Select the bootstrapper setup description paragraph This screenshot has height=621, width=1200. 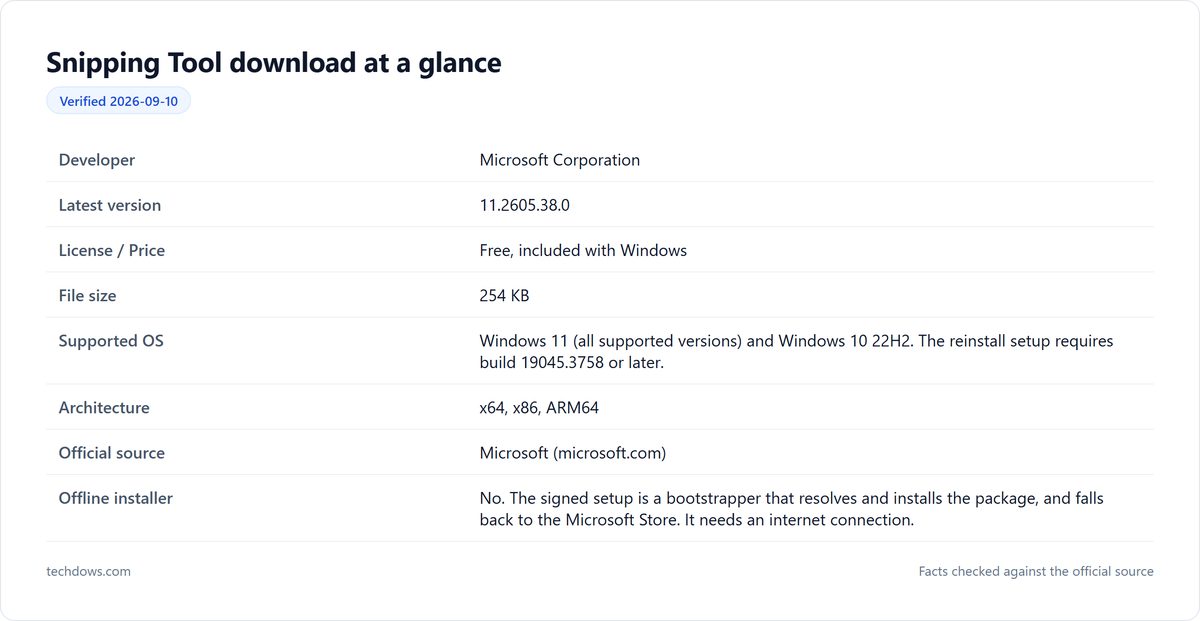pos(792,509)
